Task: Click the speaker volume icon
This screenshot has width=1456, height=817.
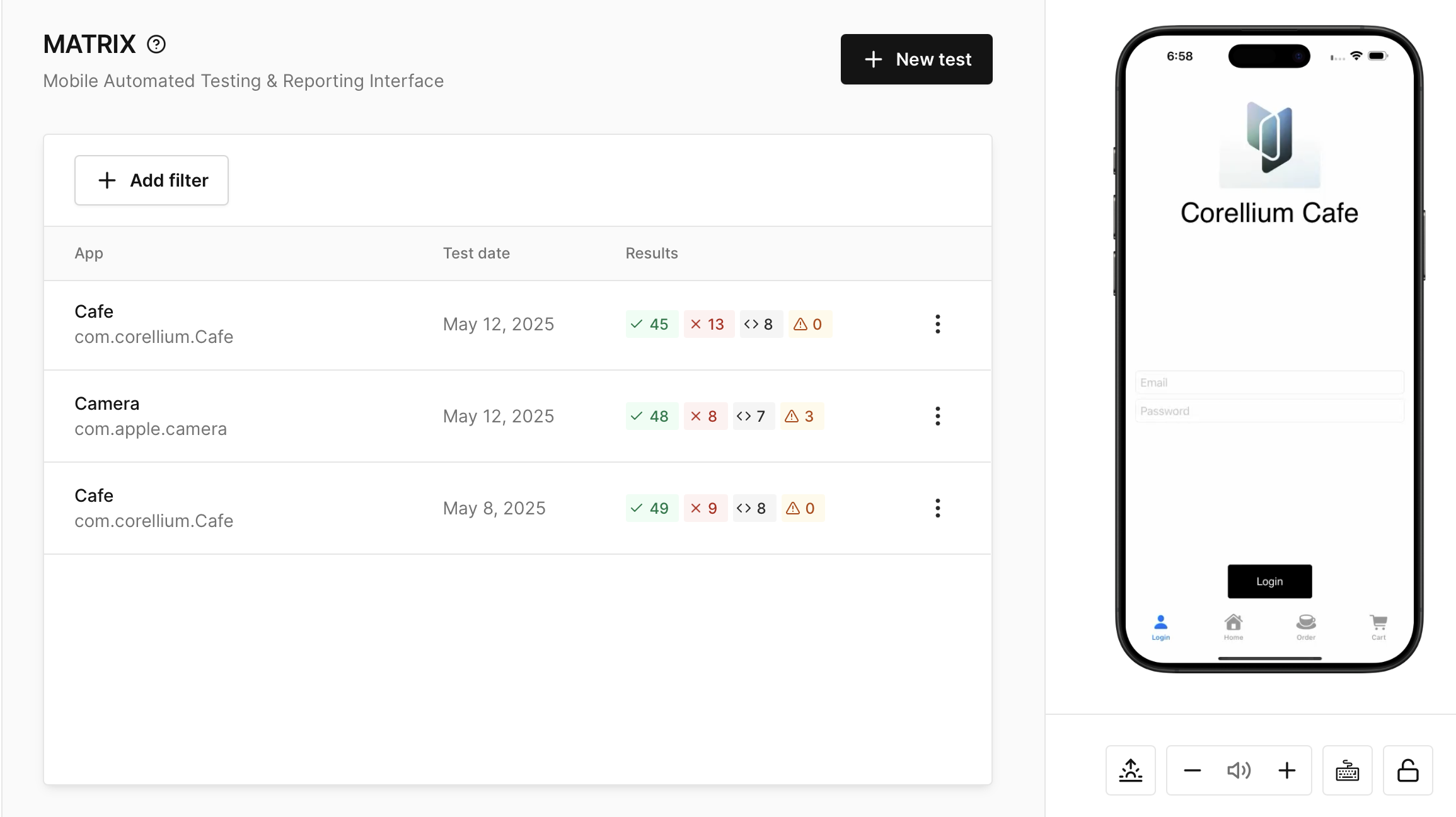Action: coord(1239,770)
